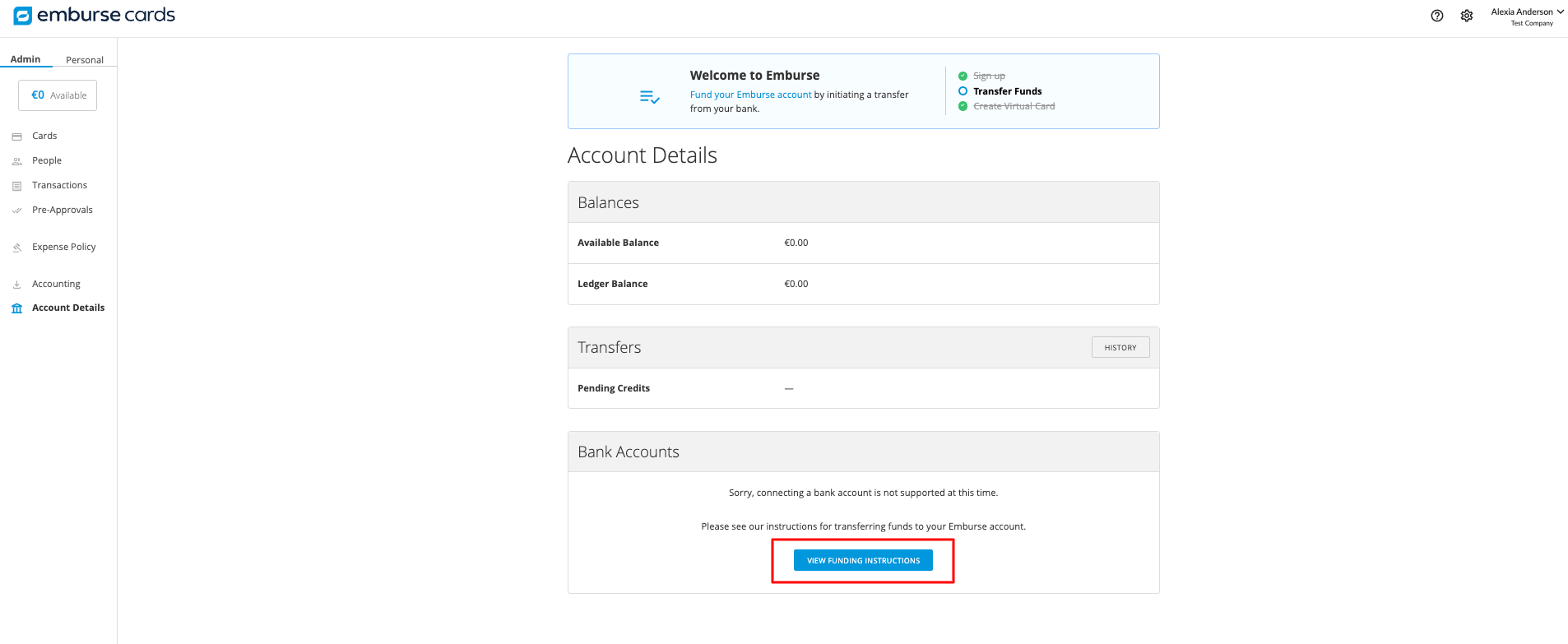This screenshot has height=644, width=1568.
Task: Click the Available Balance label
Action: pos(618,243)
